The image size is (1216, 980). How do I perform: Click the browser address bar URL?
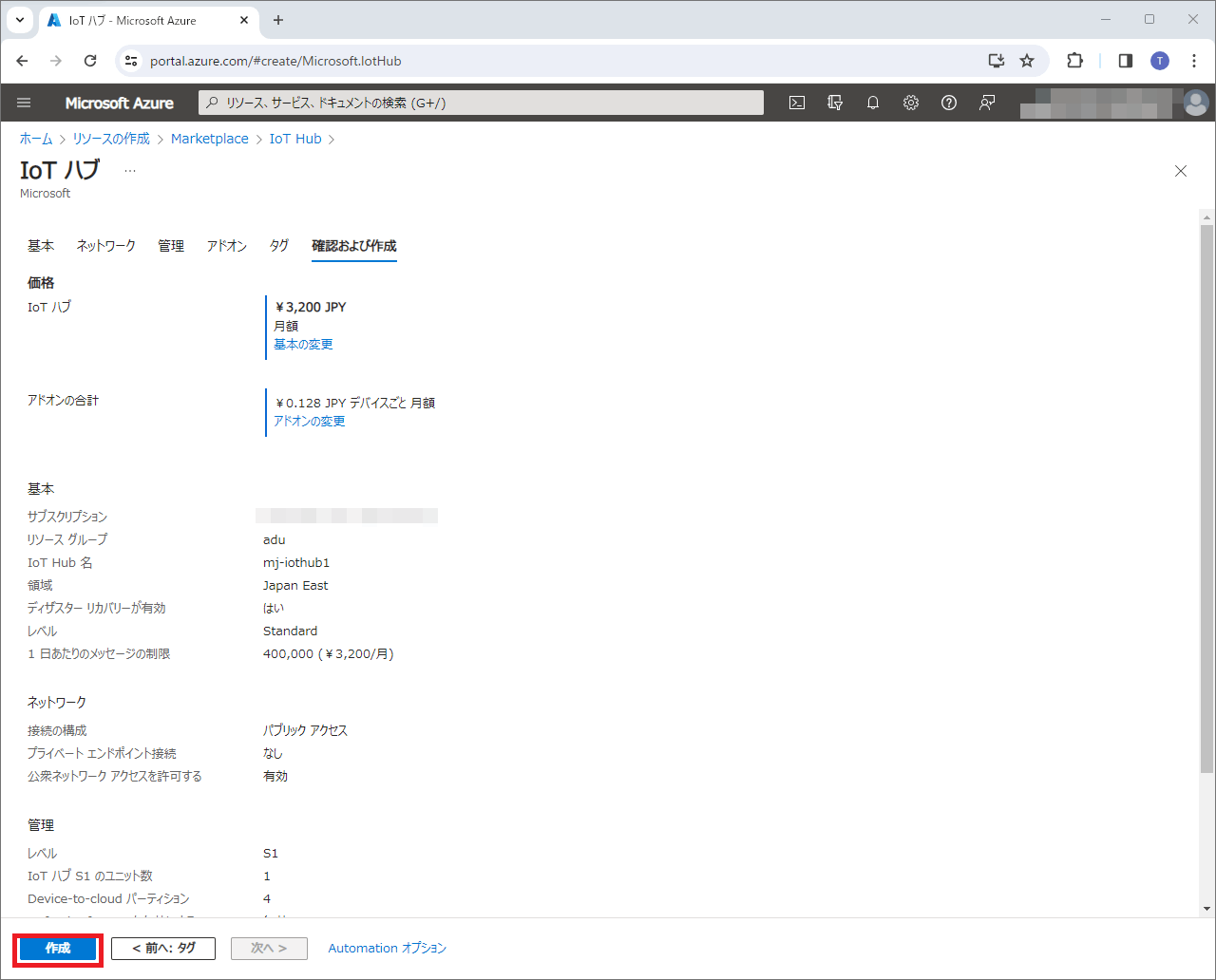click(275, 61)
